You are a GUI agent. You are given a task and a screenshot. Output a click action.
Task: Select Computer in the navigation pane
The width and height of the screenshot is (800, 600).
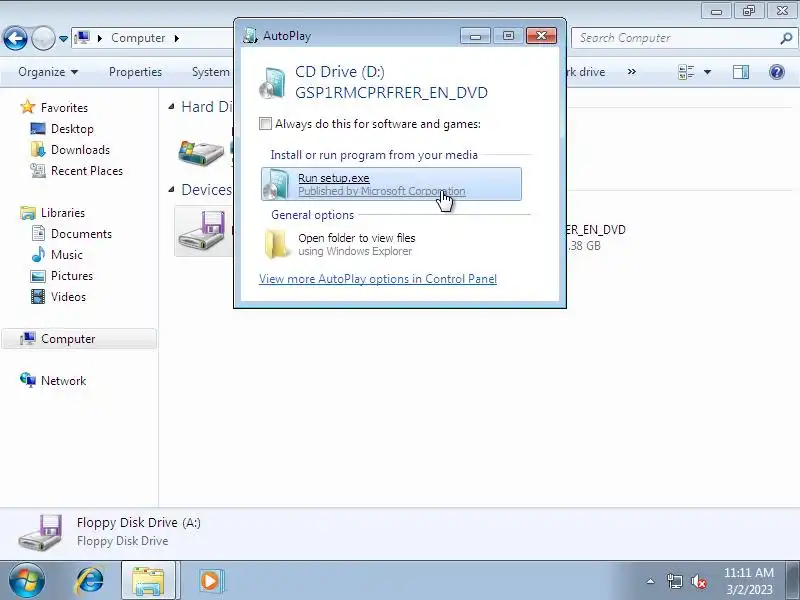(x=79, y=339)
